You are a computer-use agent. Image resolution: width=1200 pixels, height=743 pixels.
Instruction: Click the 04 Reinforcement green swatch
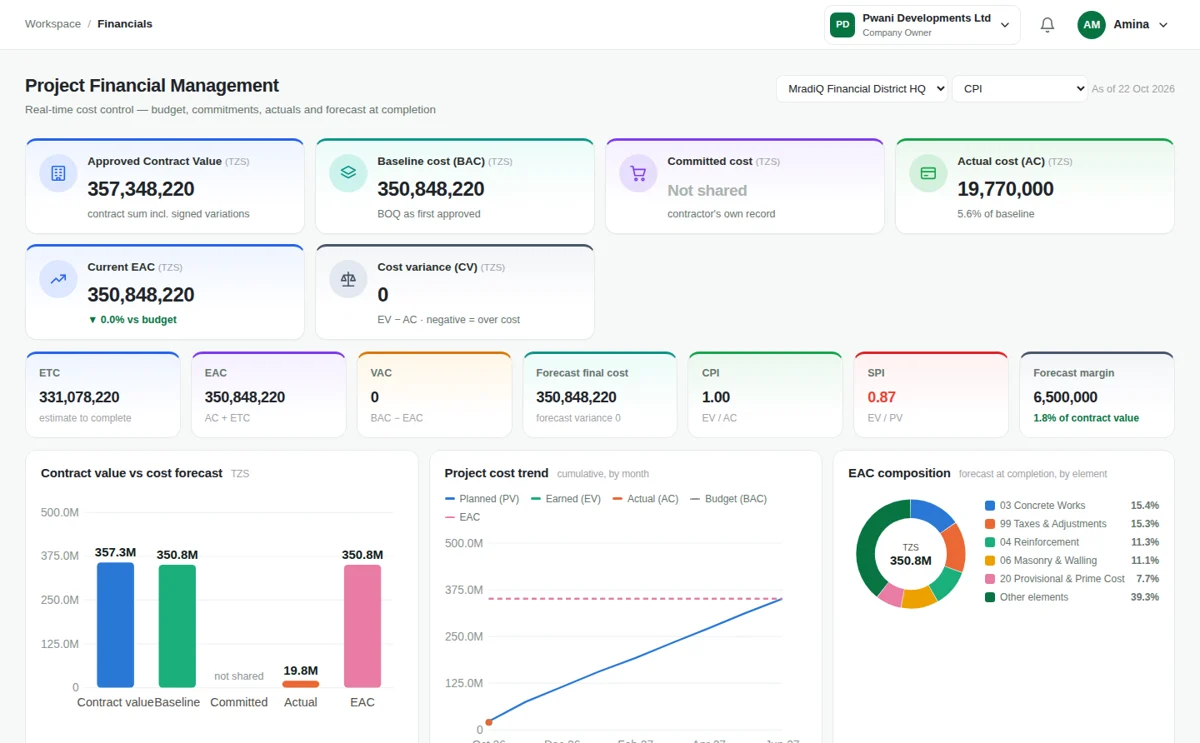coord(990,542)
